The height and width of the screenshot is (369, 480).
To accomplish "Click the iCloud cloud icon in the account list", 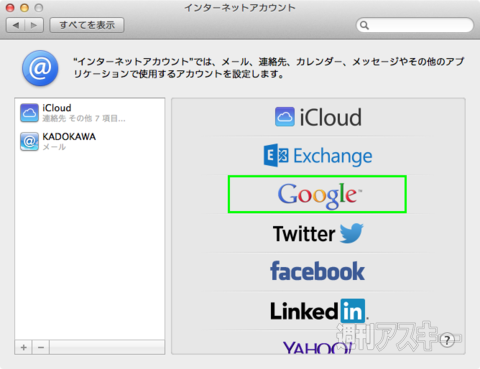I will pyautogui.click(x=29, y=113).
